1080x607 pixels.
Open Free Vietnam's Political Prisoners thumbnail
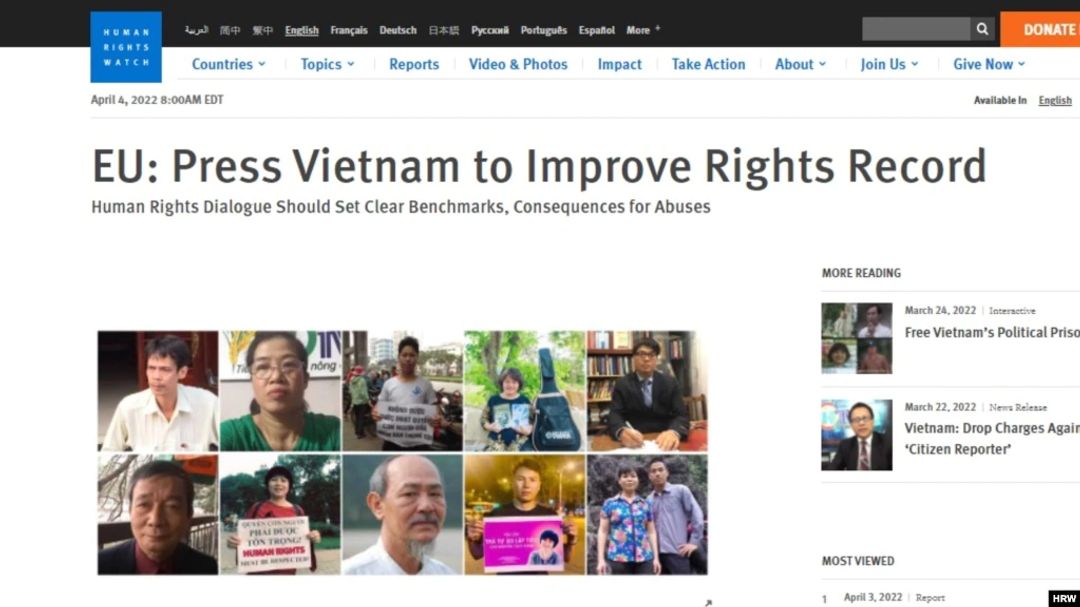tap(856, 338)
